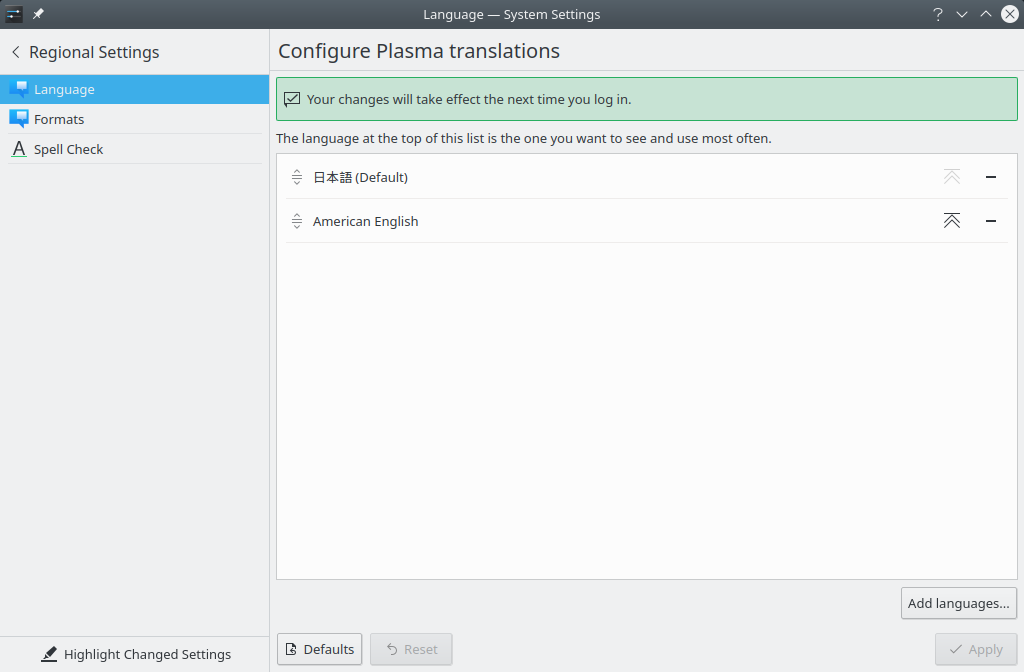1024x672 pixels.
Task: Click the Apply button
Action: click(976, 649)
